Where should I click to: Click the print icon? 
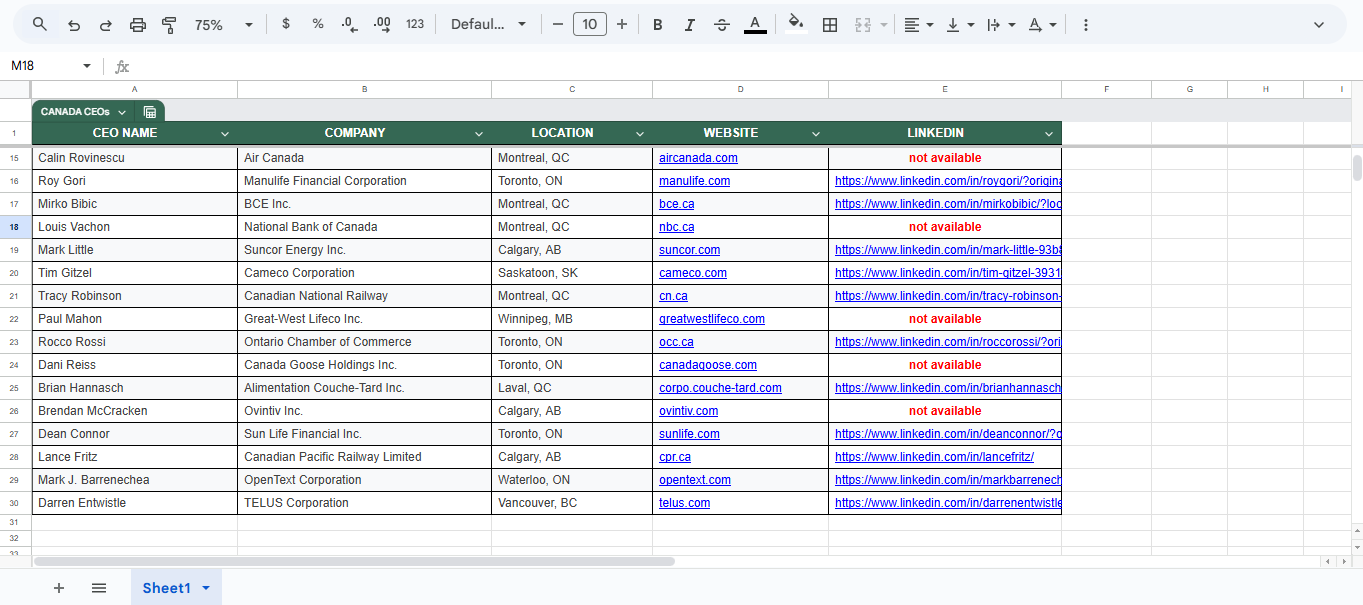coord(138,25)
